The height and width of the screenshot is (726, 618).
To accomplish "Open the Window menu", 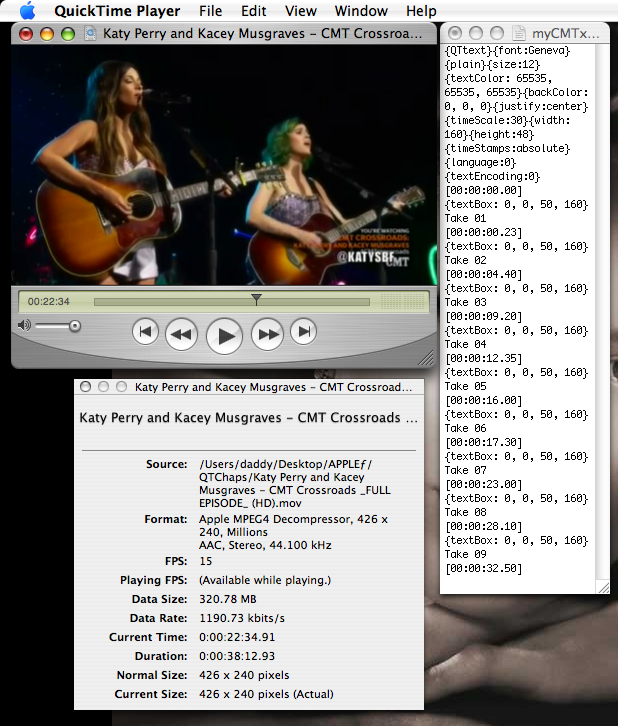I will click(361, 11).
